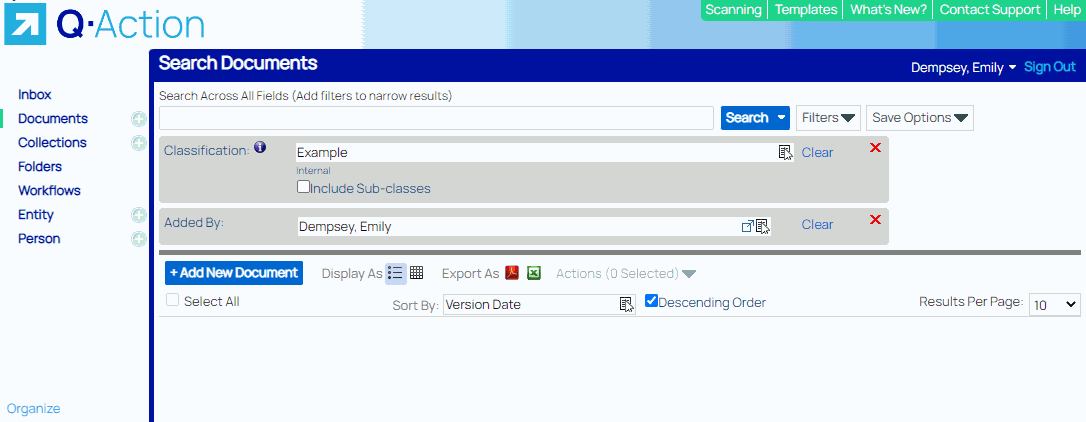The width and height of the screenshot is (1086, 422).
Task: Export results as Excel icon
Action: (x=534, y=273)
